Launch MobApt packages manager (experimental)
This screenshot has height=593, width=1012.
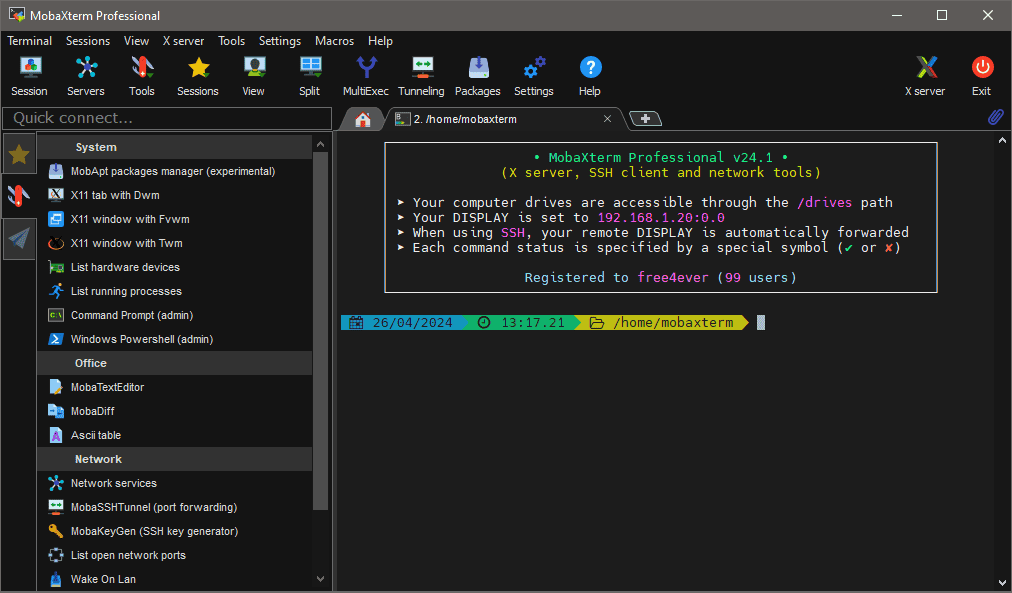pyautogui.click(x=174, y=171)
